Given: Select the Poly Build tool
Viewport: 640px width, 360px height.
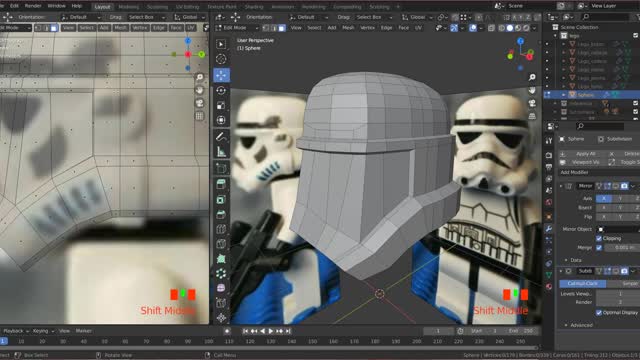Looking at the screenshot, I should (x=221, y=258).
